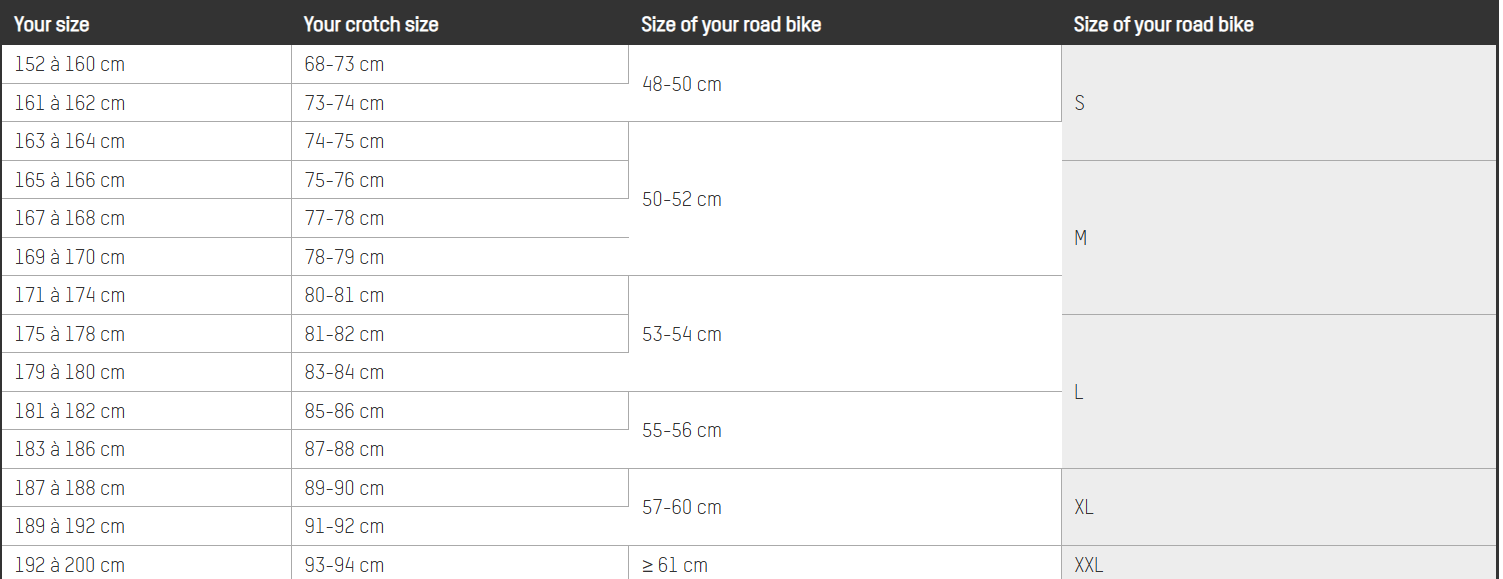Click the 93-94 cm crotch size cell

(x=344, y=565)
